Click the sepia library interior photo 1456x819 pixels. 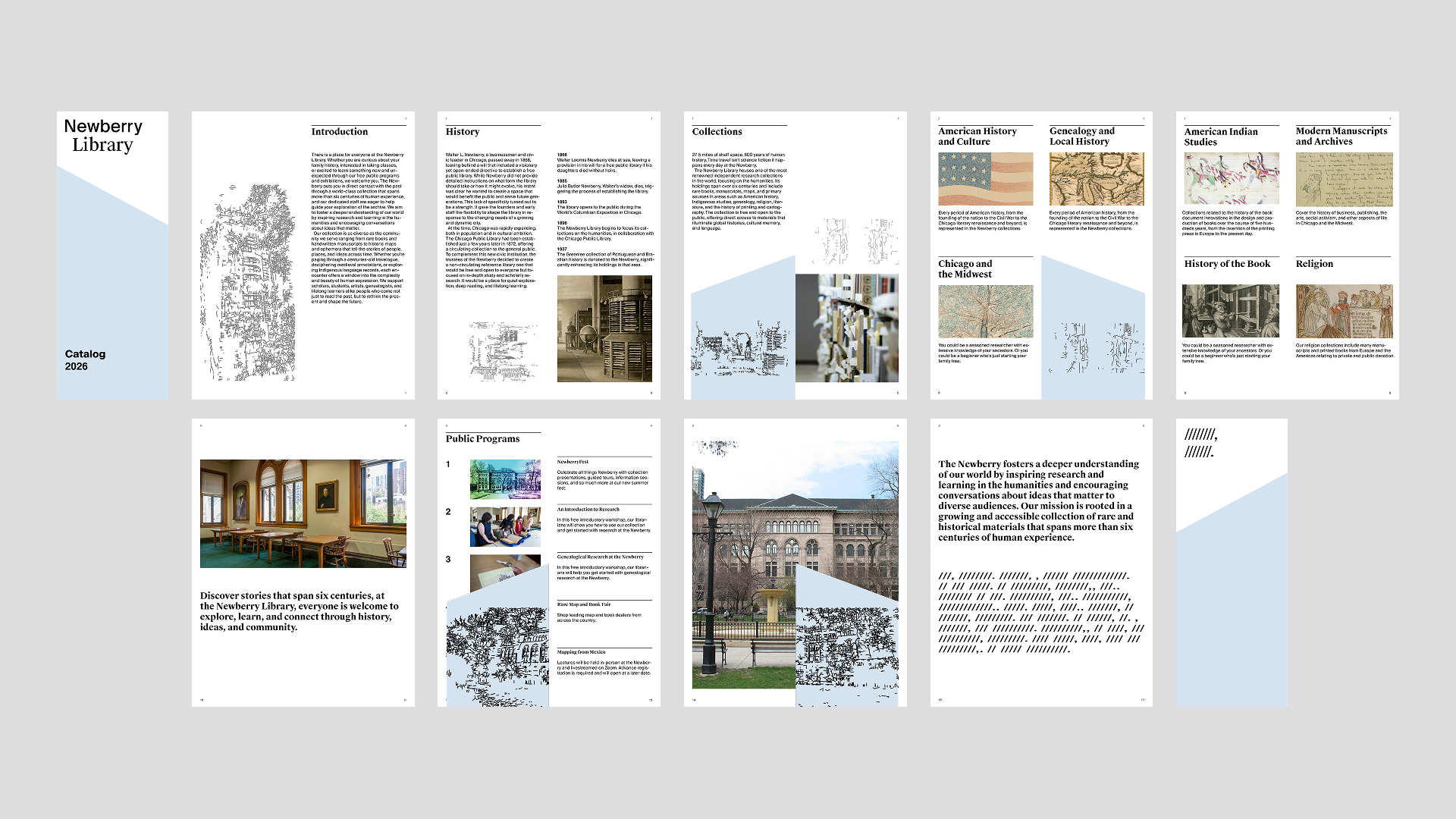point(604,328)
